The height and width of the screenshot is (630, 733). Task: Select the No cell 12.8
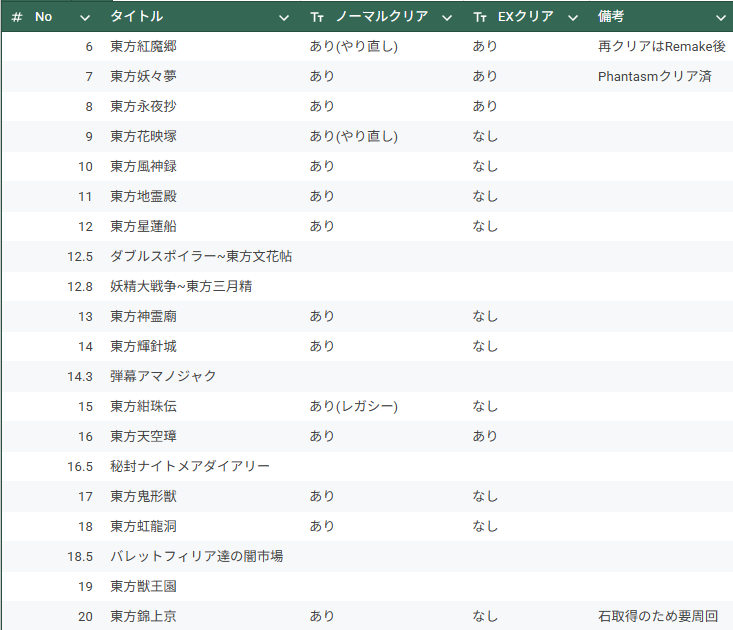[x=80, y=286]
